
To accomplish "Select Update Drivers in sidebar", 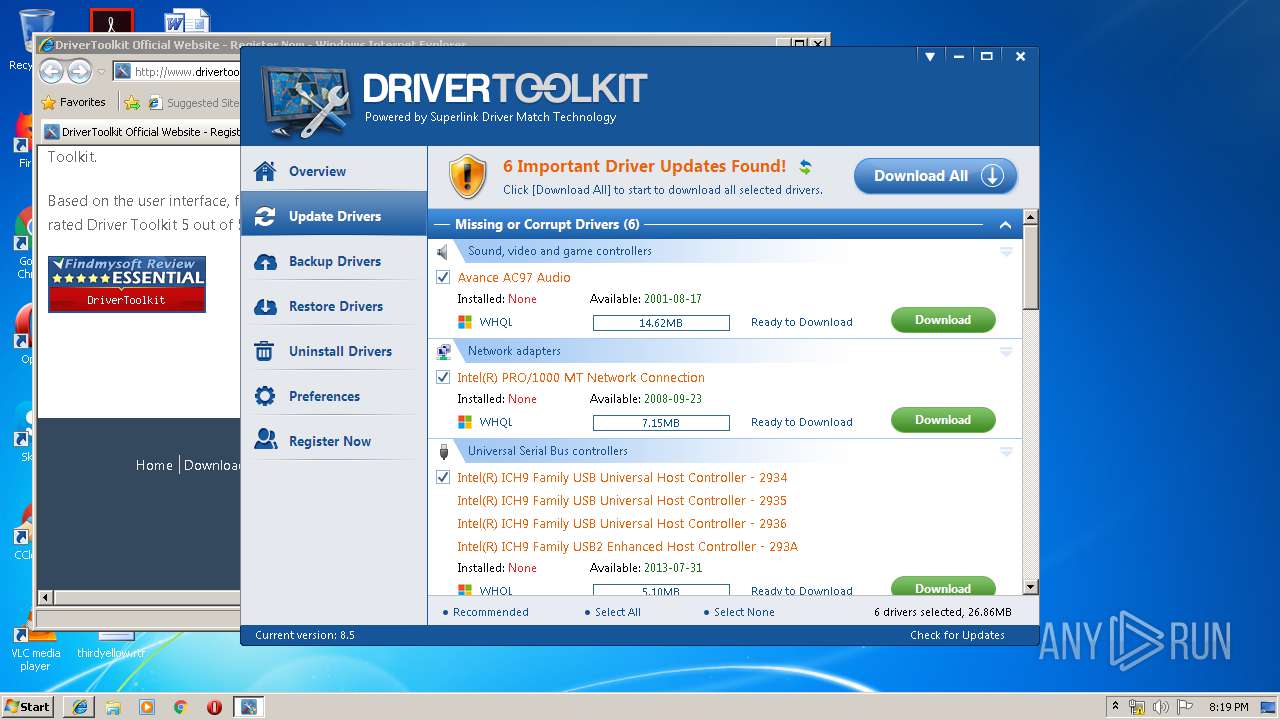I will point(334,216).
